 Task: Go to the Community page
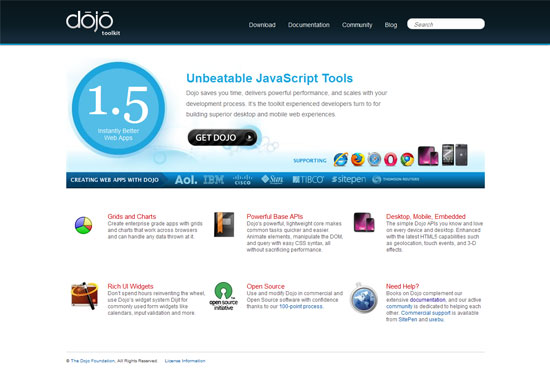click(x=357, y=25)
